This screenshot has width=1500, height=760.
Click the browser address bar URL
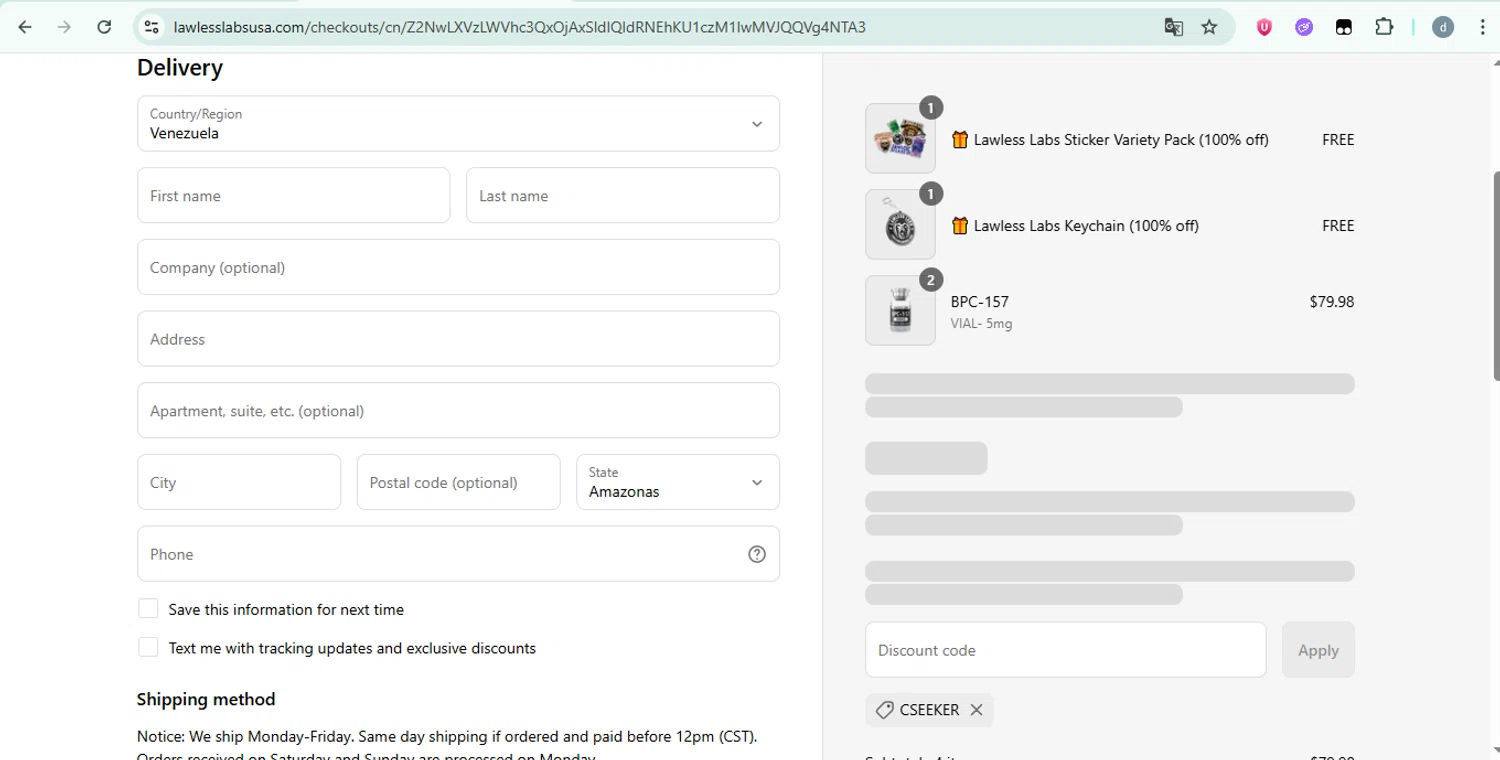coord(520,27)
